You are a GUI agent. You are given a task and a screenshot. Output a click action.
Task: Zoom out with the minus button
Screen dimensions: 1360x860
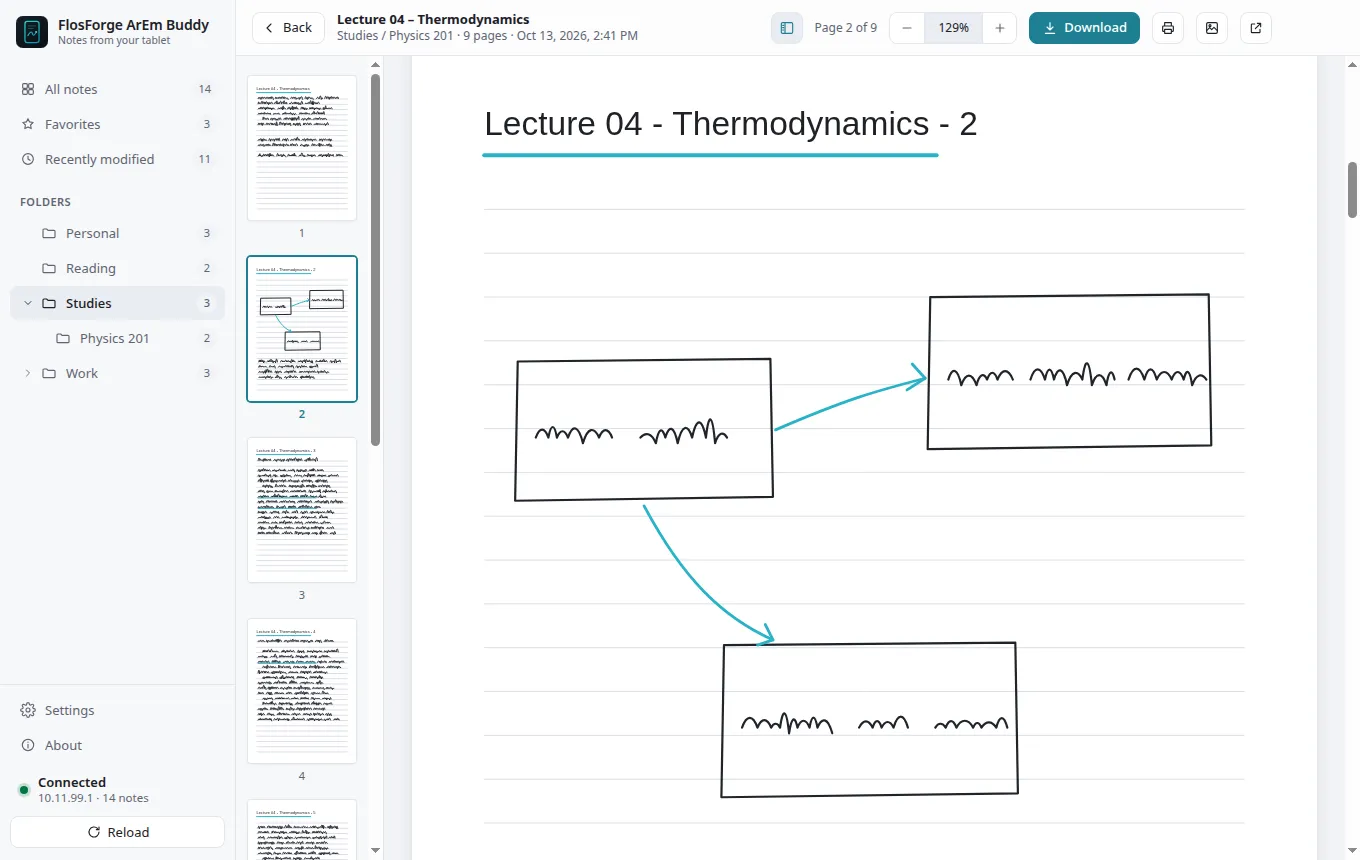907,28
